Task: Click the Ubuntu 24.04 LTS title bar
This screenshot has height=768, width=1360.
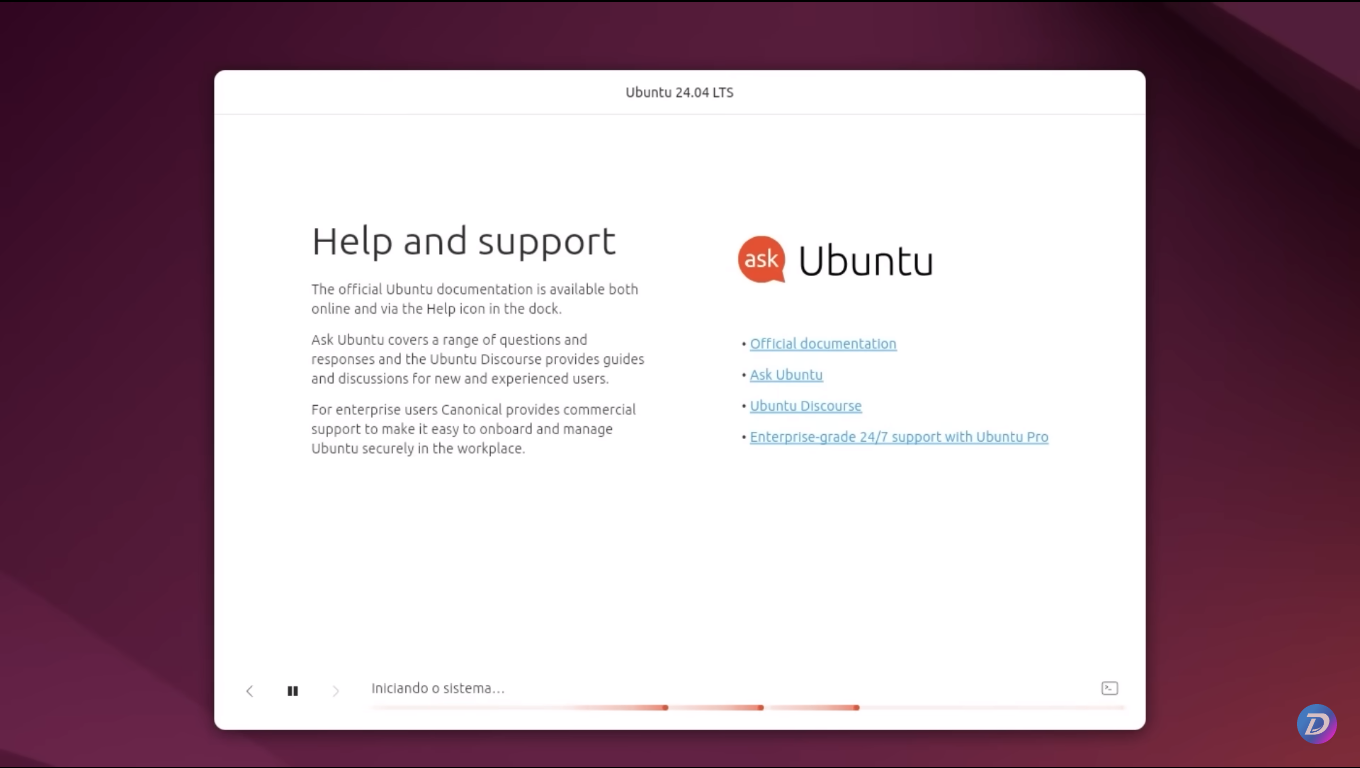Action: click(x=679, y=91)
